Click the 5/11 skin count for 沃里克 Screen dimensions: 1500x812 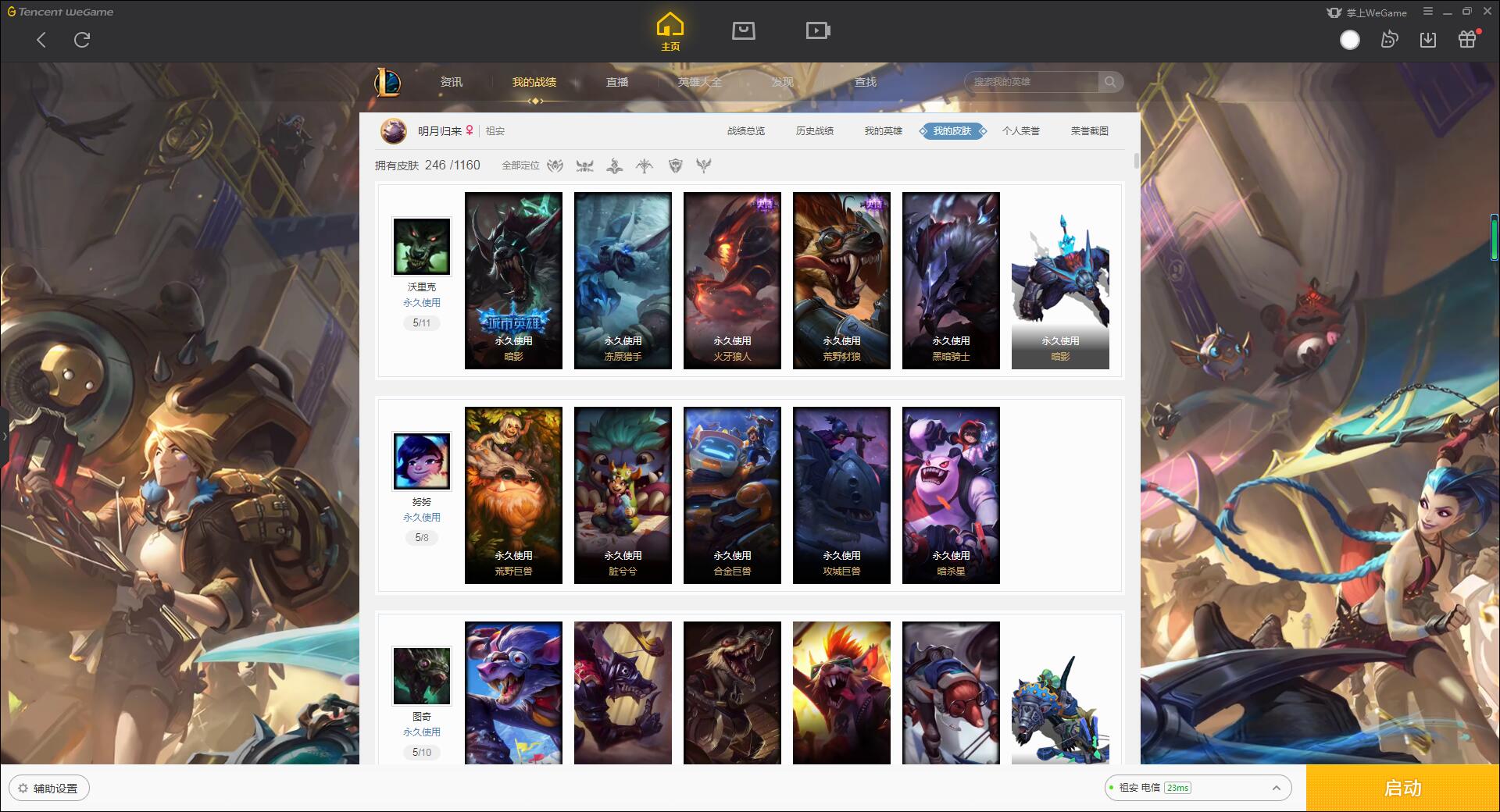tap(422, 323)
